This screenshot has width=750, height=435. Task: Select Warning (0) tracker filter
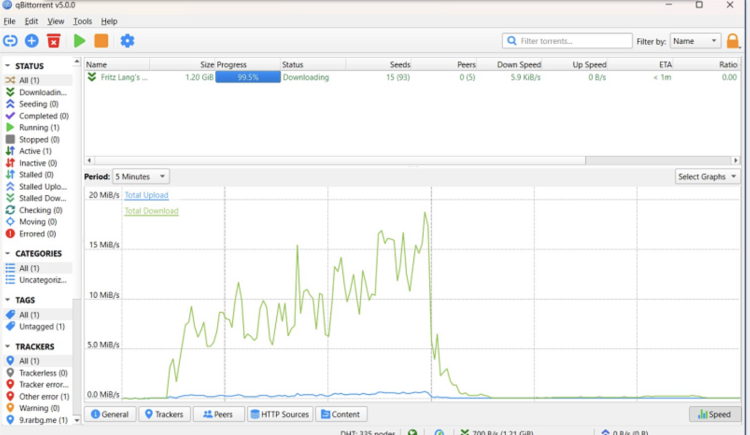pos(38,408)
